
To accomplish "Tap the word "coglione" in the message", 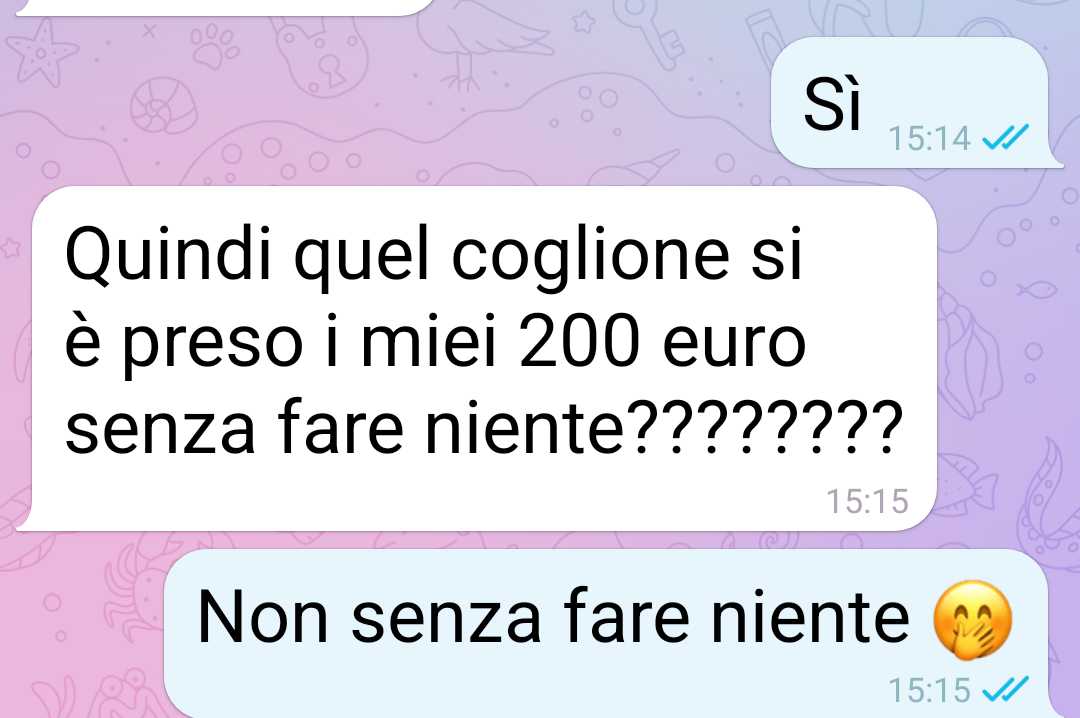I will 591,257.
